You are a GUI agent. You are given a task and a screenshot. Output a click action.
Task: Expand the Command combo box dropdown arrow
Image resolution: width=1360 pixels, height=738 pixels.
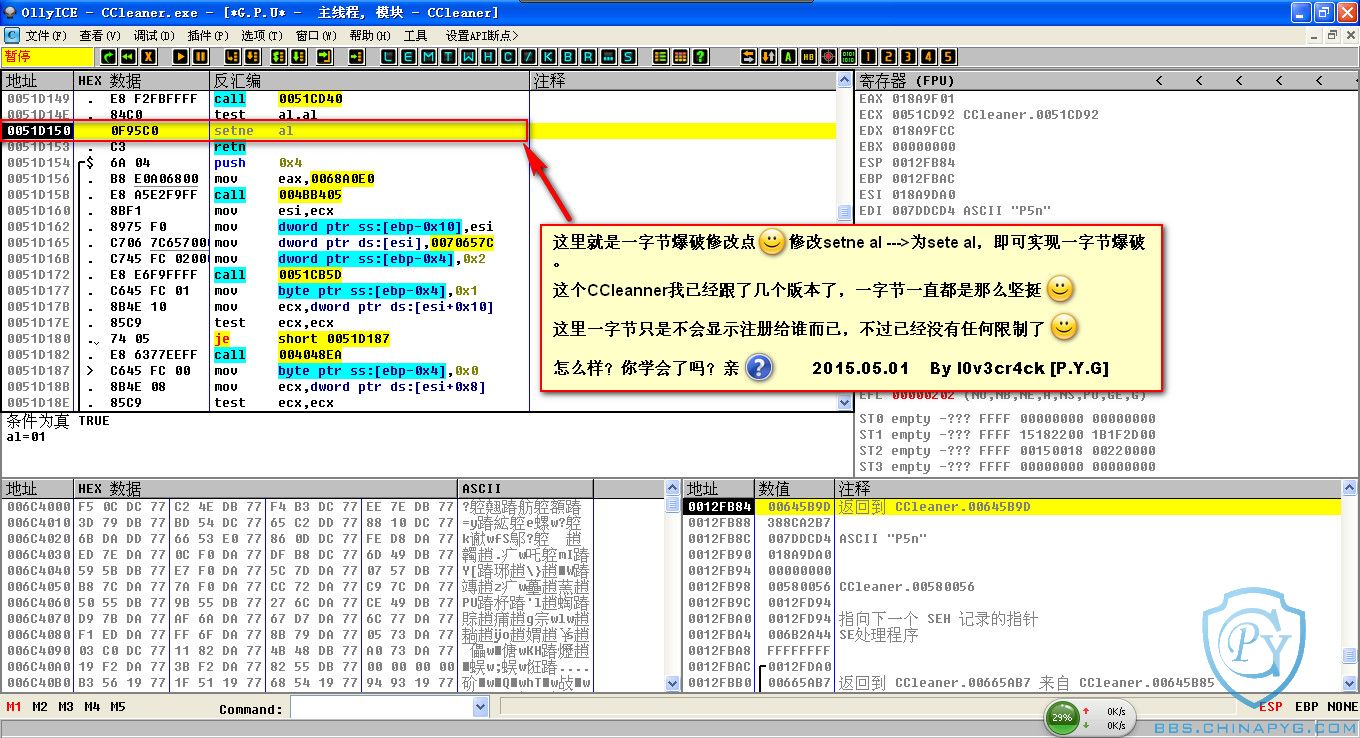[x=481, y=708]
